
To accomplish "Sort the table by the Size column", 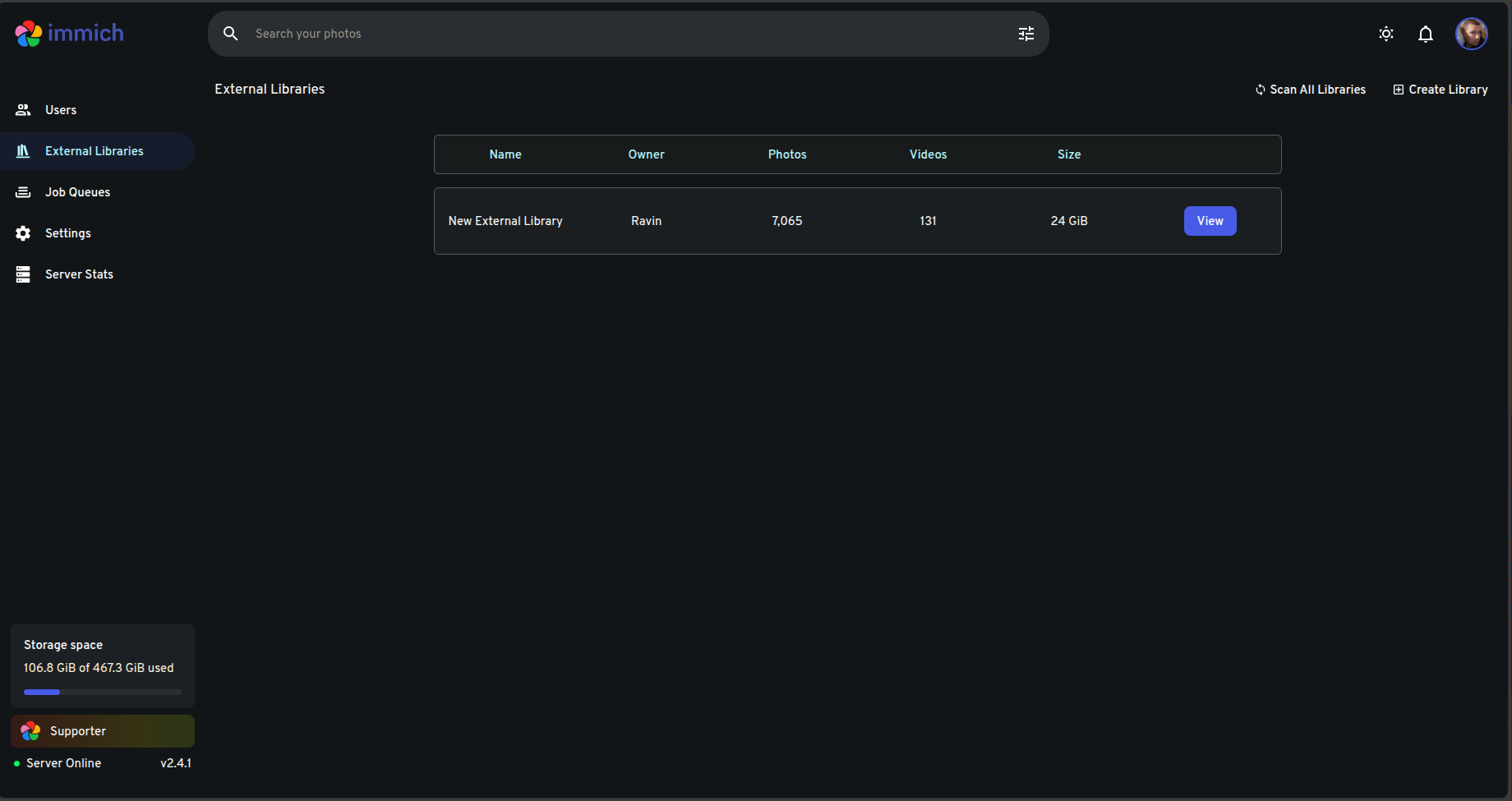I will pos(1068,154).
